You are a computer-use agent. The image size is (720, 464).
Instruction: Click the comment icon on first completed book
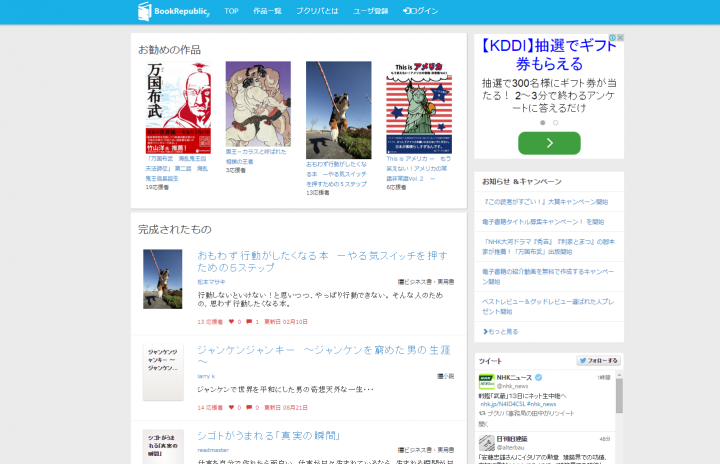click(x=249, y=322)
